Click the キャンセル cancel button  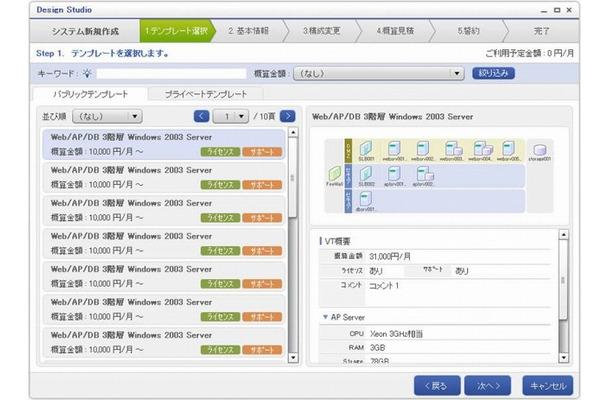(x=548, y=386)
